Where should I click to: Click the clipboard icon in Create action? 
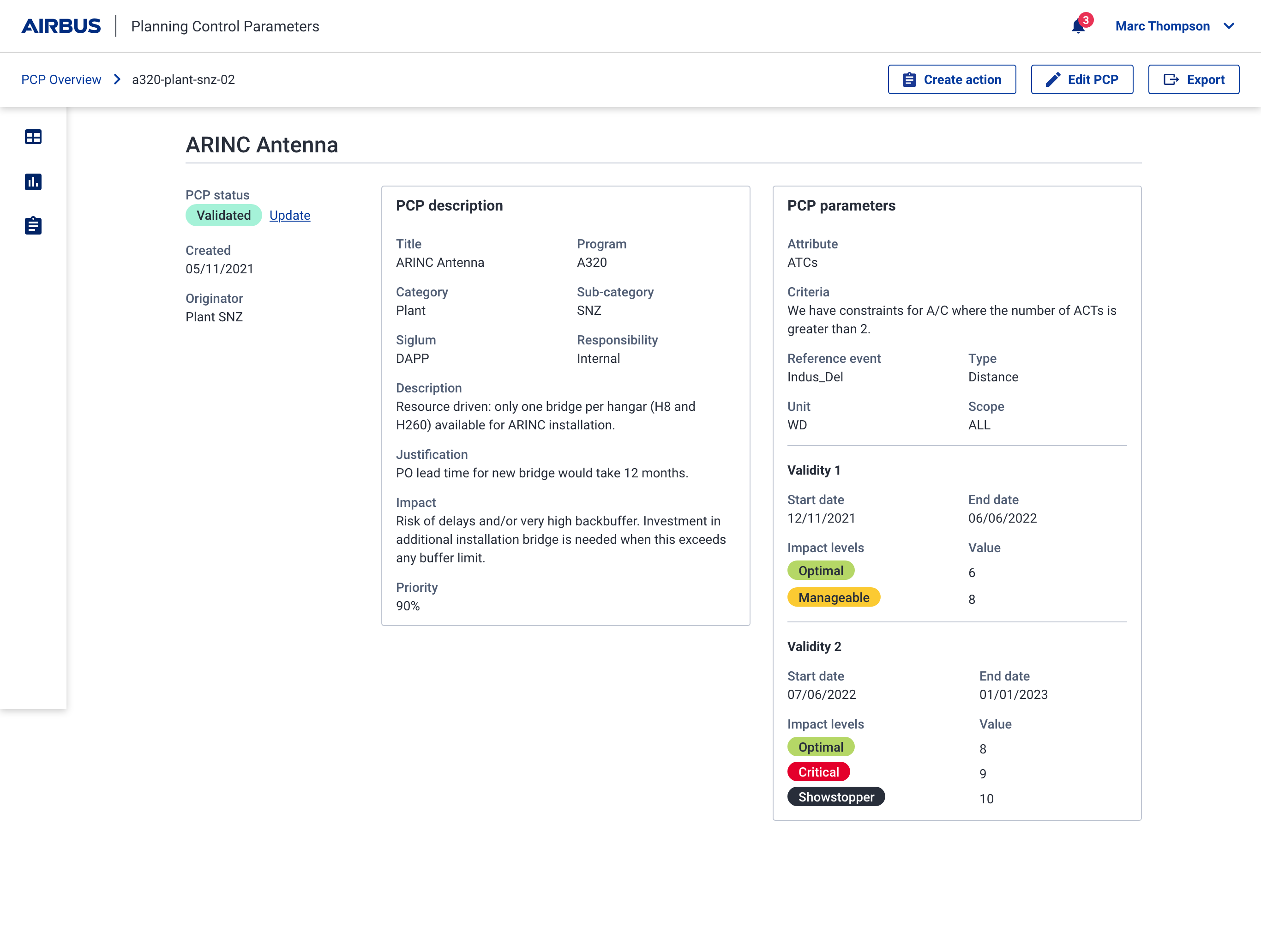pos(909,80)
